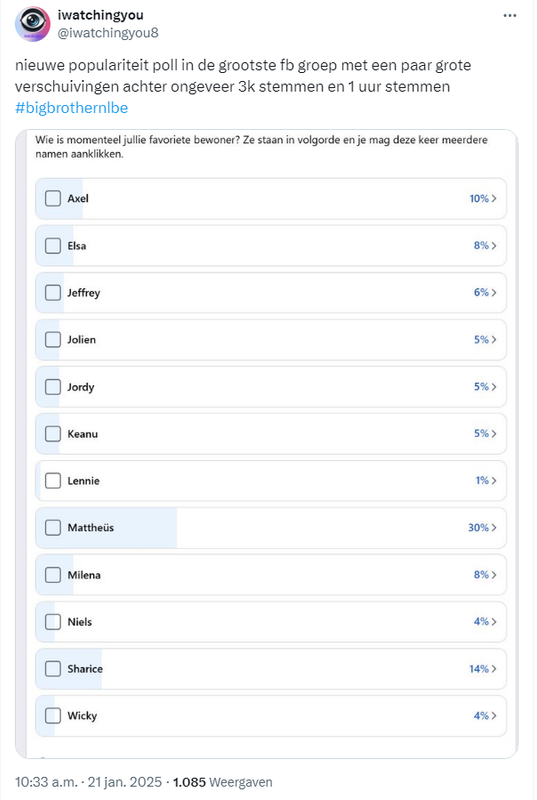This screenshot has width=537, height=800.
Task: Check the box next to Elsa
Action: [x=53, y=245]
